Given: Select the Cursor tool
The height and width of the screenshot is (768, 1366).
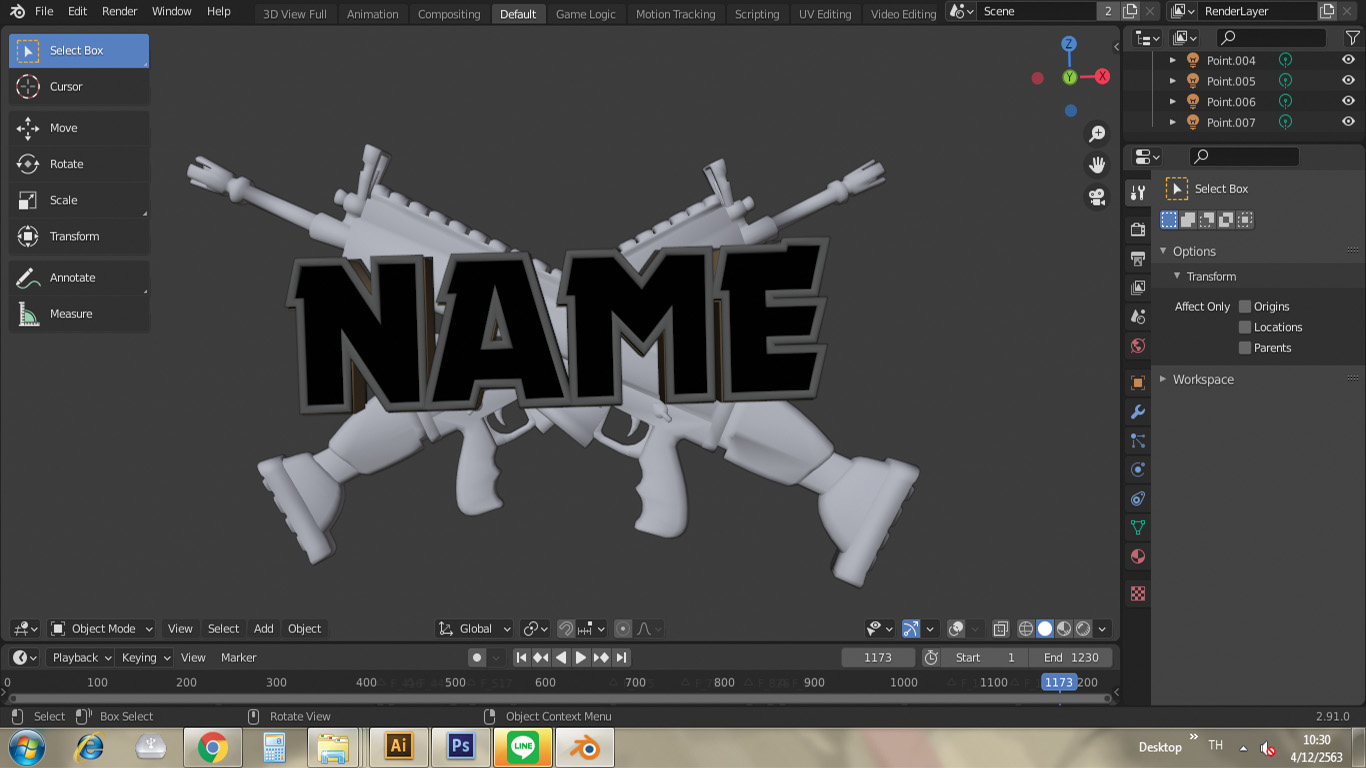Looking at the screenshot, I should click(66, 87).
